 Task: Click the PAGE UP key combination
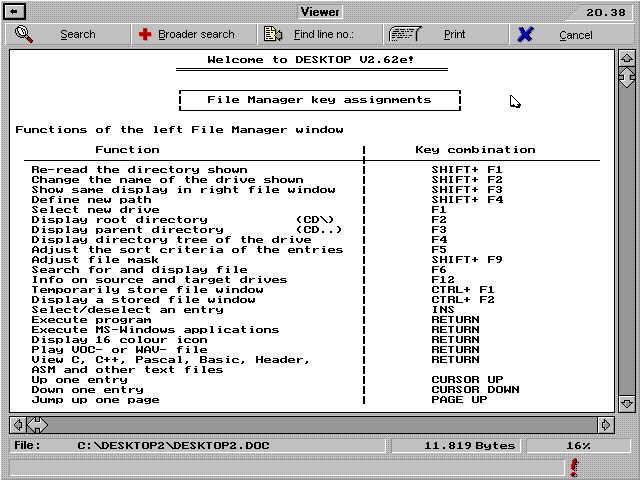(459, 400)
